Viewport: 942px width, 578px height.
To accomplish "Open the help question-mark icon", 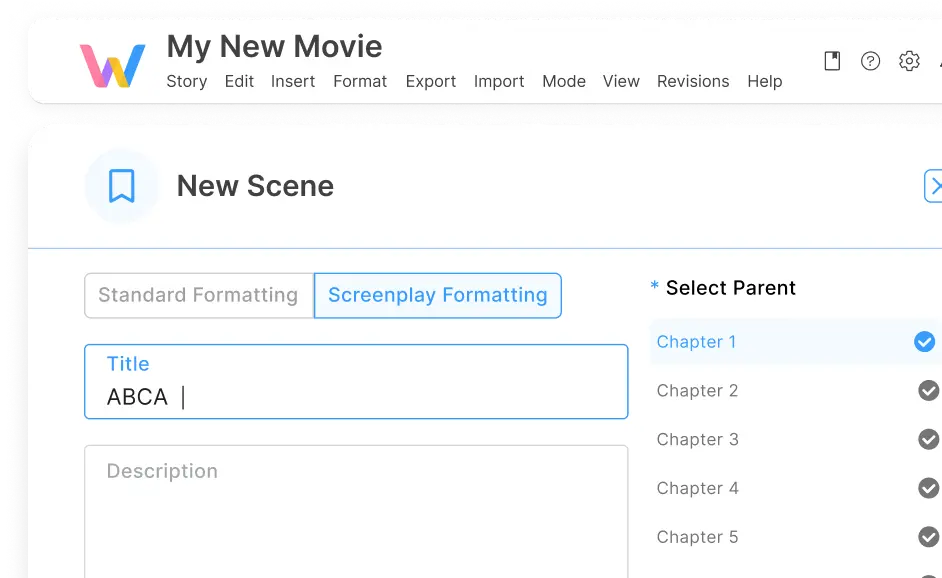I will click(870, 60).
